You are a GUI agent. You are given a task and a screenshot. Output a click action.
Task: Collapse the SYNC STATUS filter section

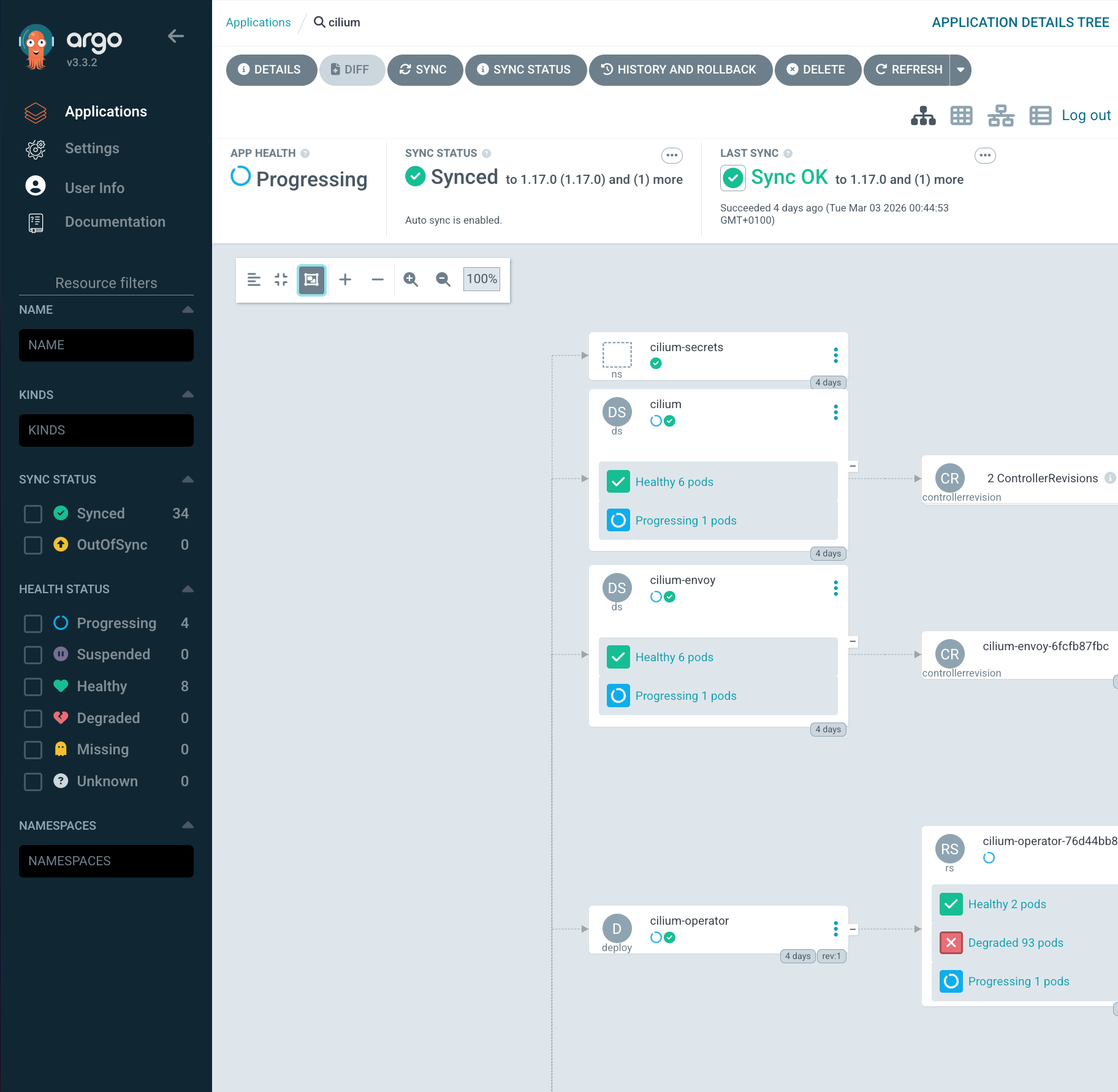pos(188,479)
